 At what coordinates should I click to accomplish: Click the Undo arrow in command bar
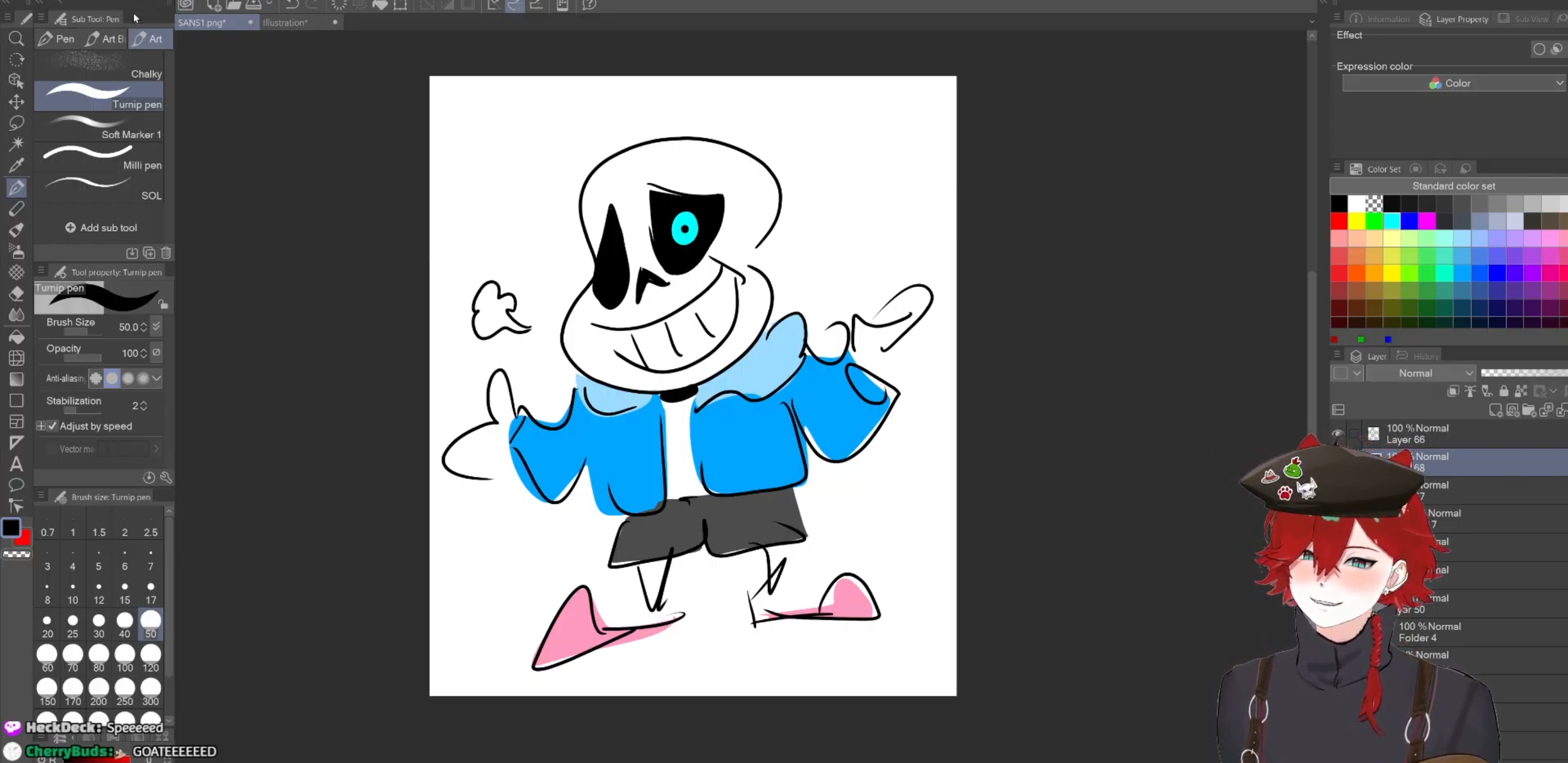point(292,5)
